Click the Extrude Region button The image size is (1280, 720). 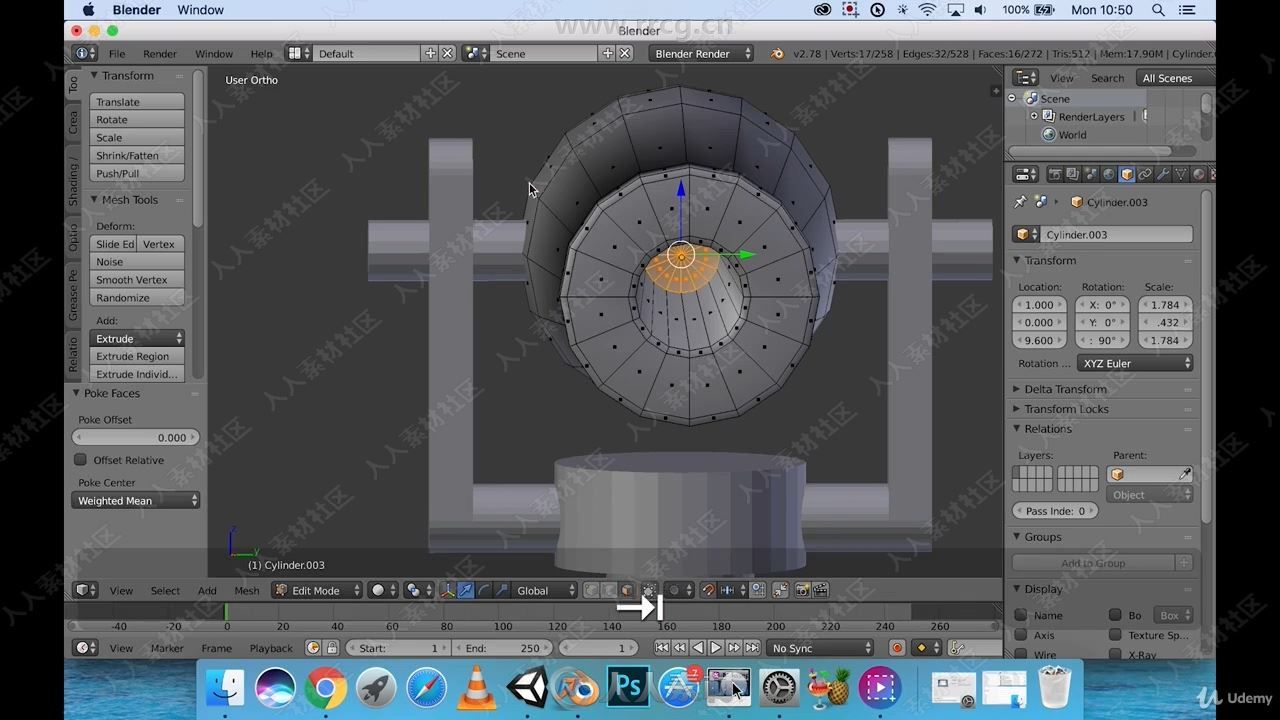pyautogui.click(x=137, y=356)
